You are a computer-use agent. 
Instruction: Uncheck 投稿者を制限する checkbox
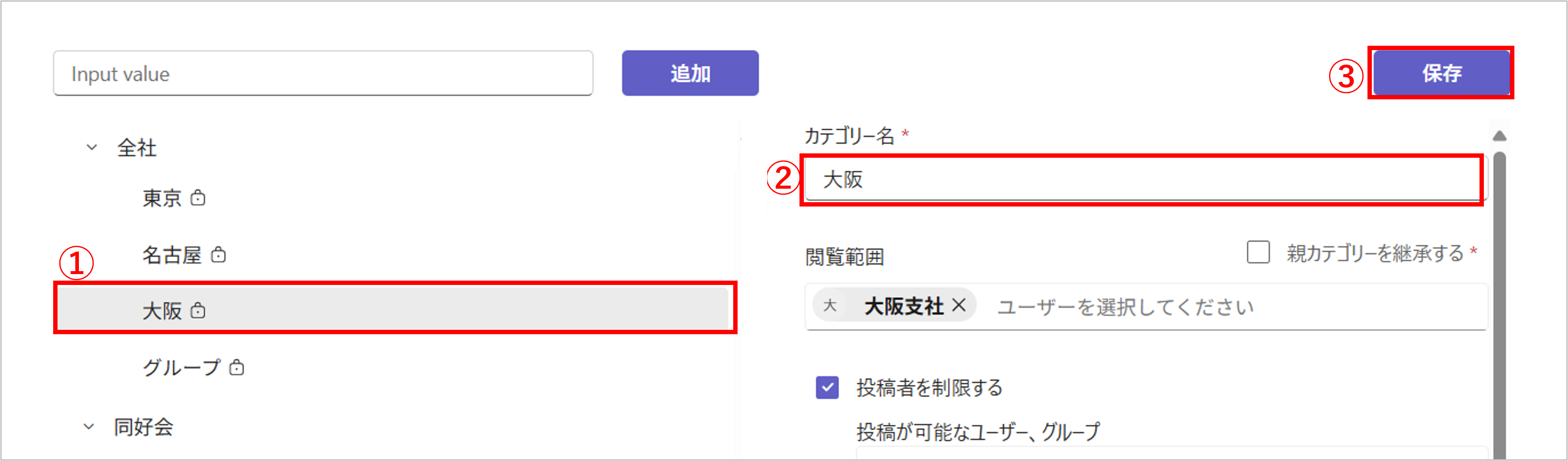pyautogui.click(x=827, y=387)
